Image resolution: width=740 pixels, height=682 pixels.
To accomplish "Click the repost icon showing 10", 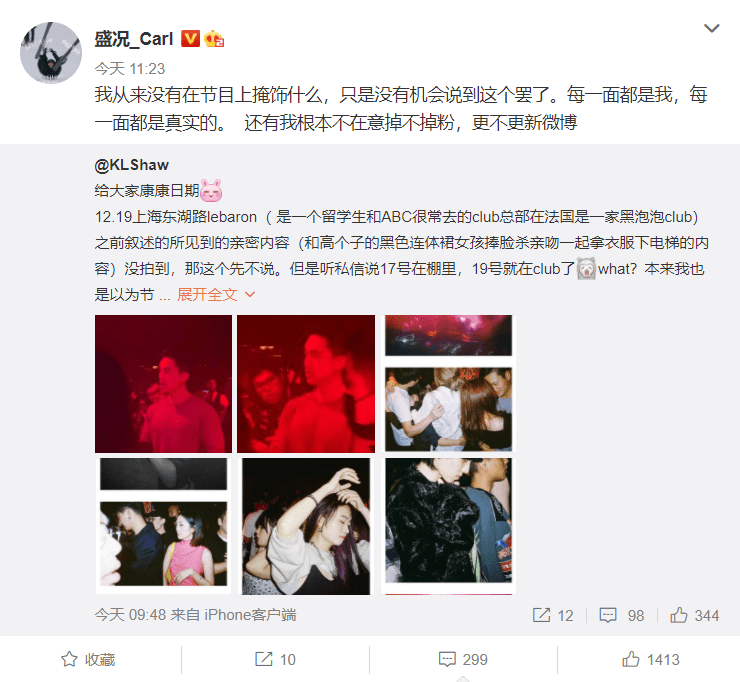I will (263, 659).
